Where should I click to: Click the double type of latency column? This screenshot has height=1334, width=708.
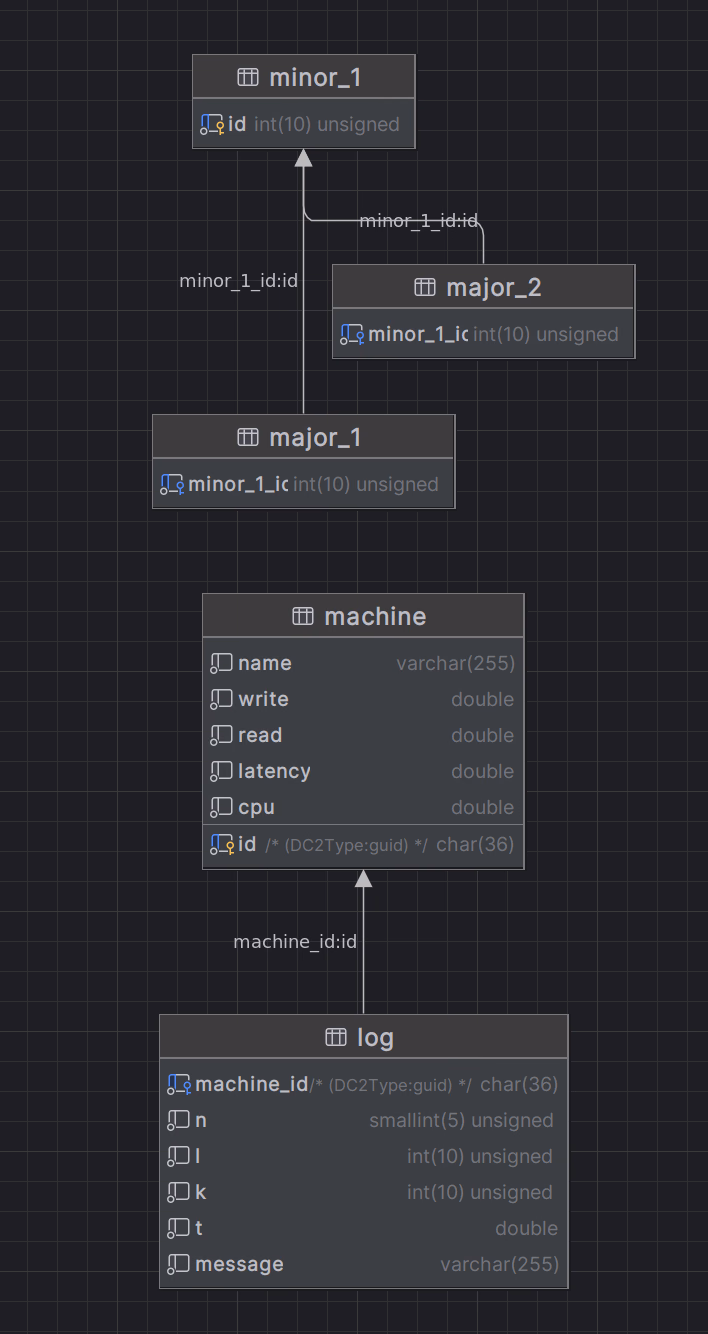[x=483, y=771]
